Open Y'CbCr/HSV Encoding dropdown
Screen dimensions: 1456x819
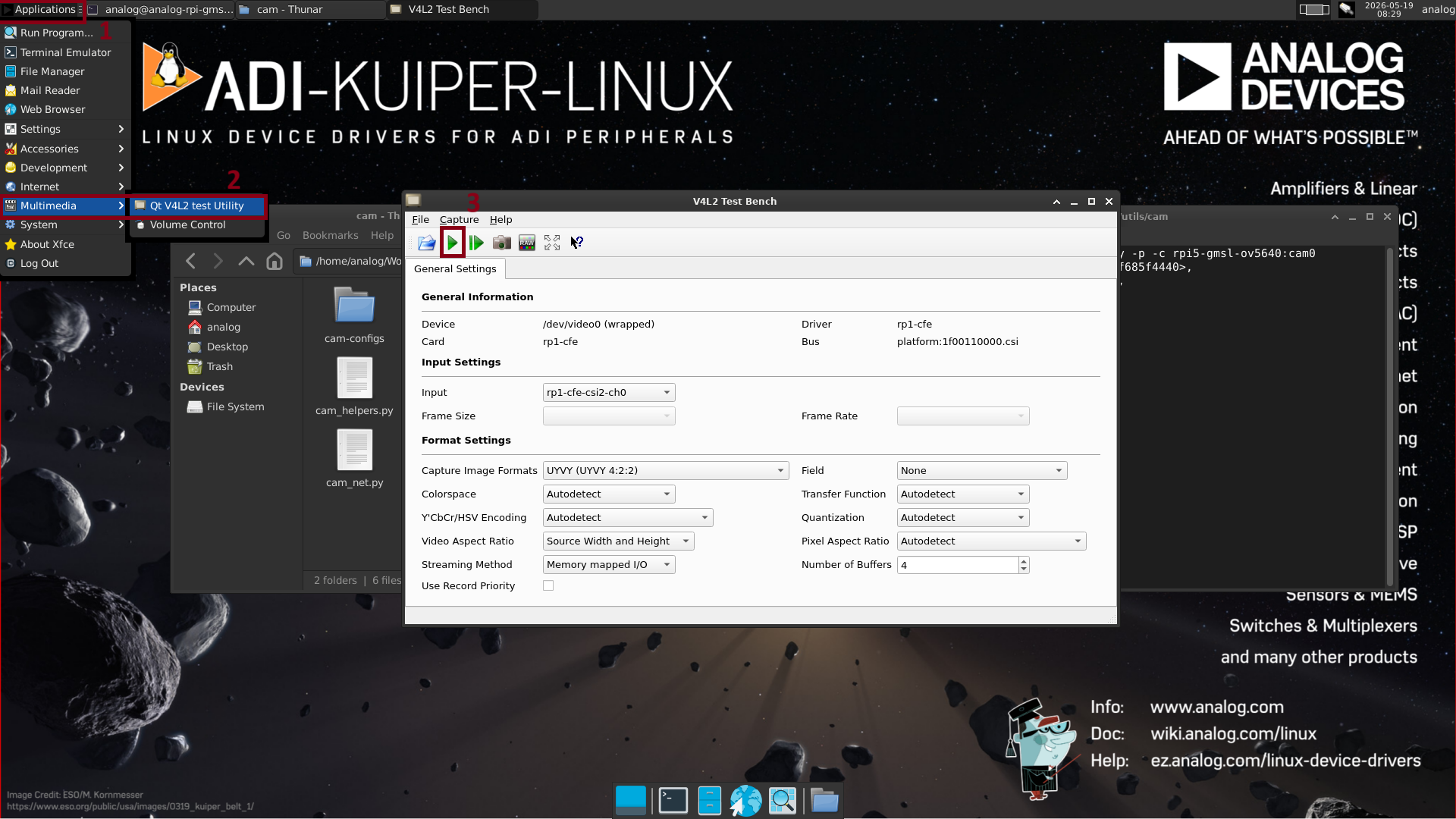tap(628, 517)
